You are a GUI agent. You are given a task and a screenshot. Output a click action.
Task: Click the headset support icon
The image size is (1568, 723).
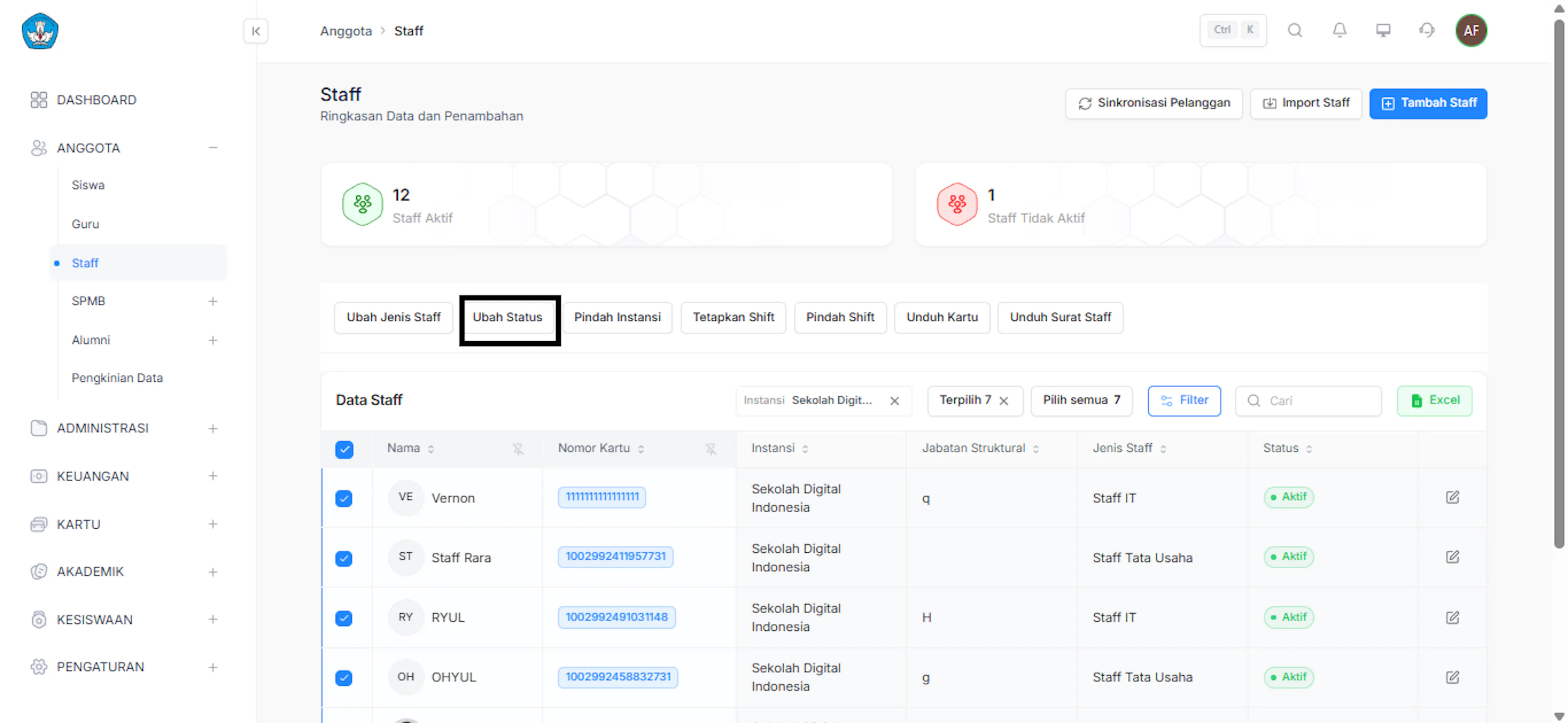coord(1427,30)
